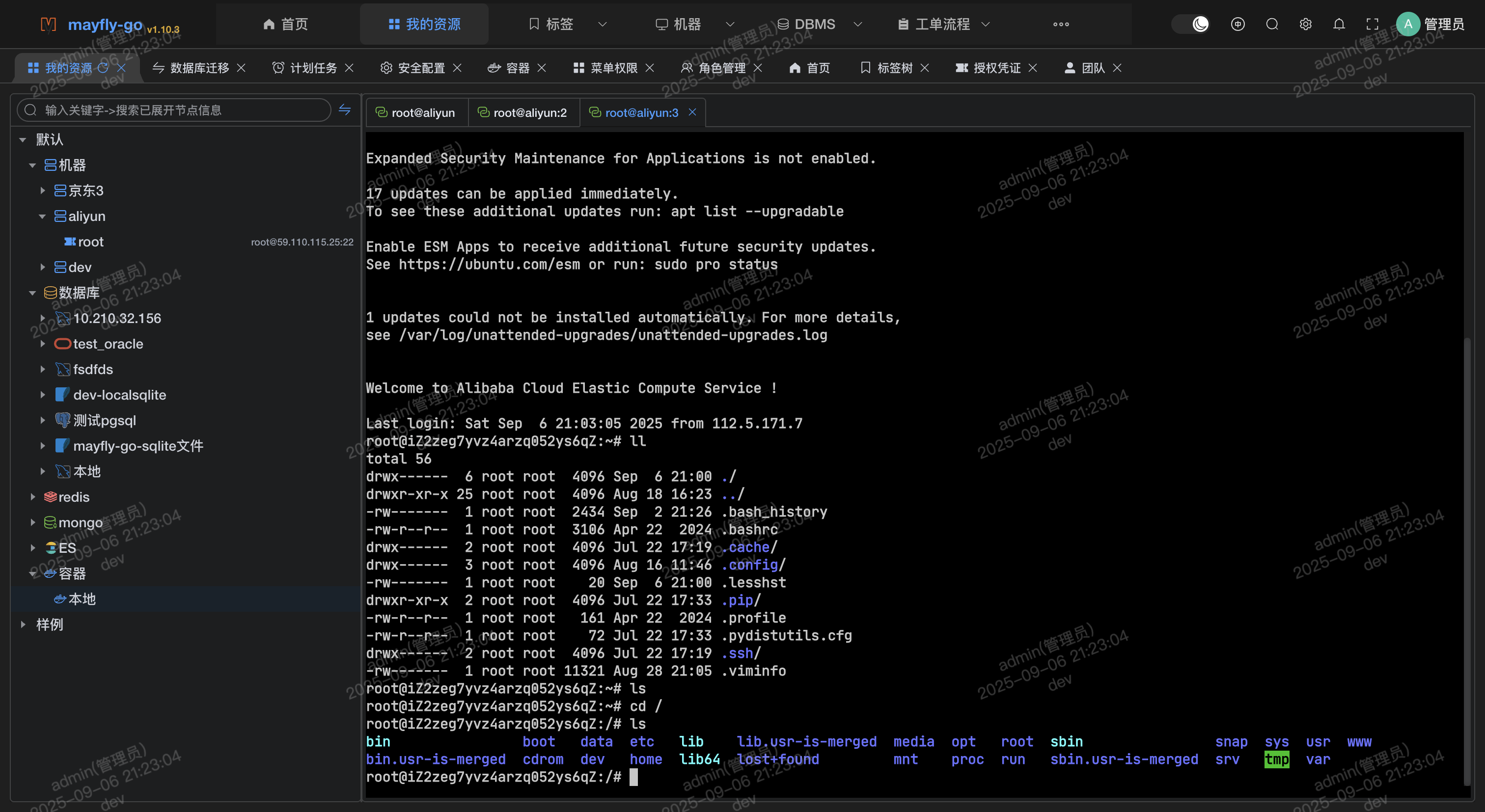
Task: Click the swap arrows icon beside search box
Action: coord(345,109)
